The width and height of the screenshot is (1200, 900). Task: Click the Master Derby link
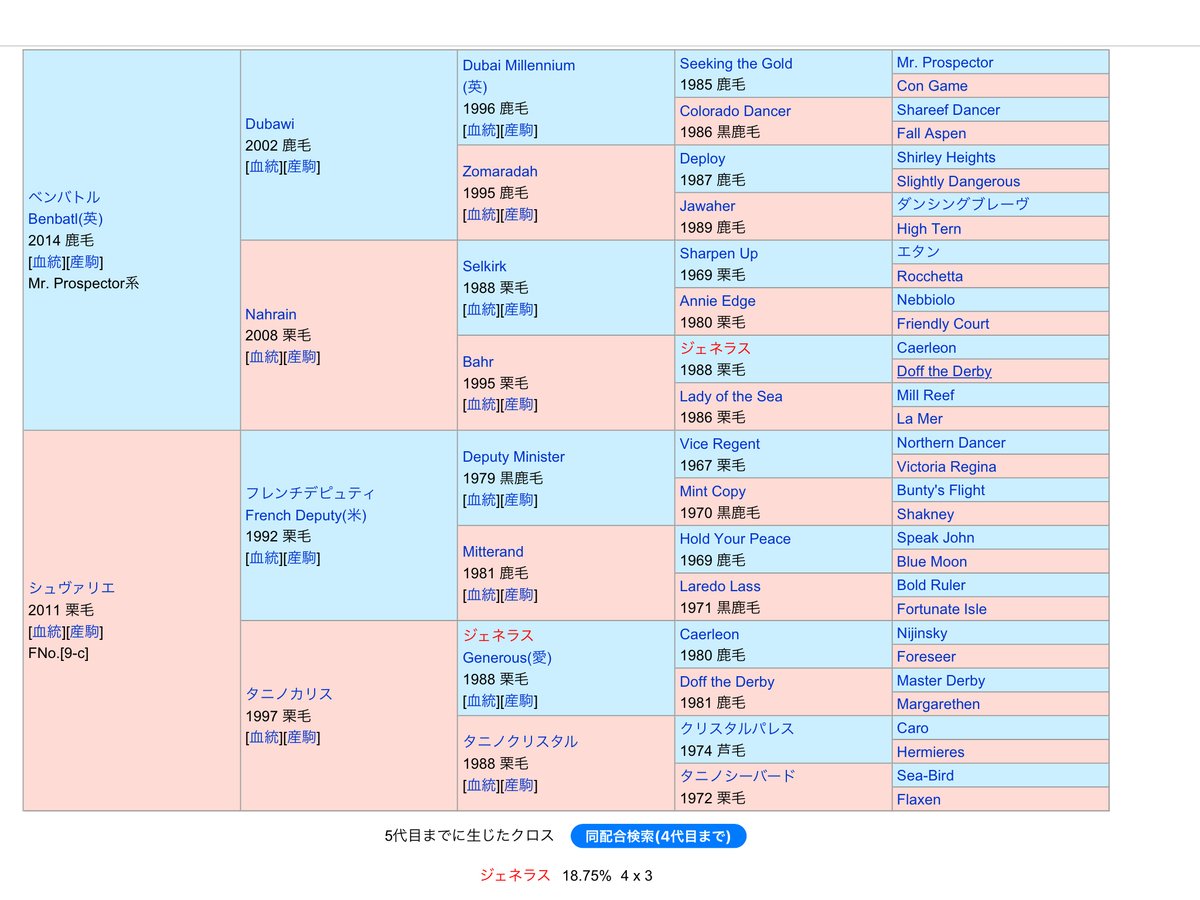point(941,681)
